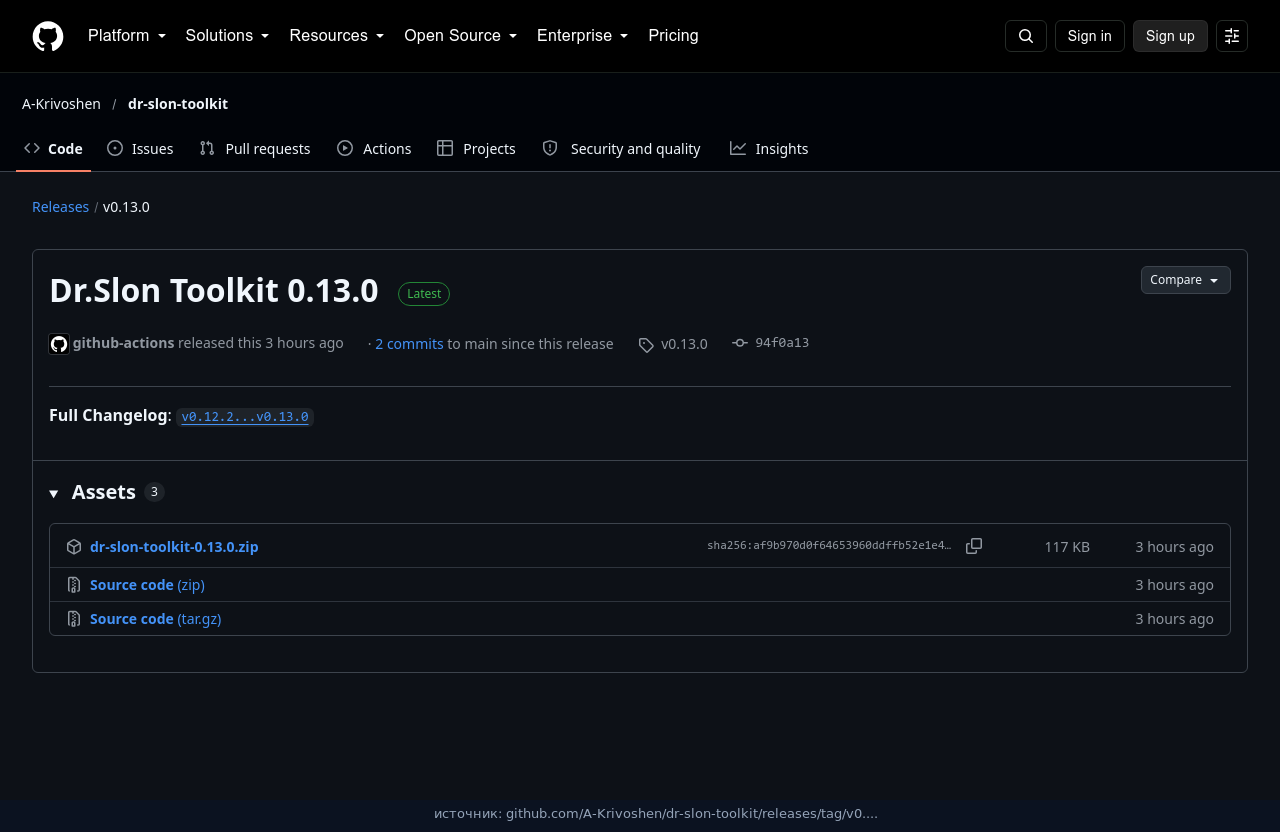Expand the Platform menu
This screenshot has height=832, width=1280.
coord(127,36)
